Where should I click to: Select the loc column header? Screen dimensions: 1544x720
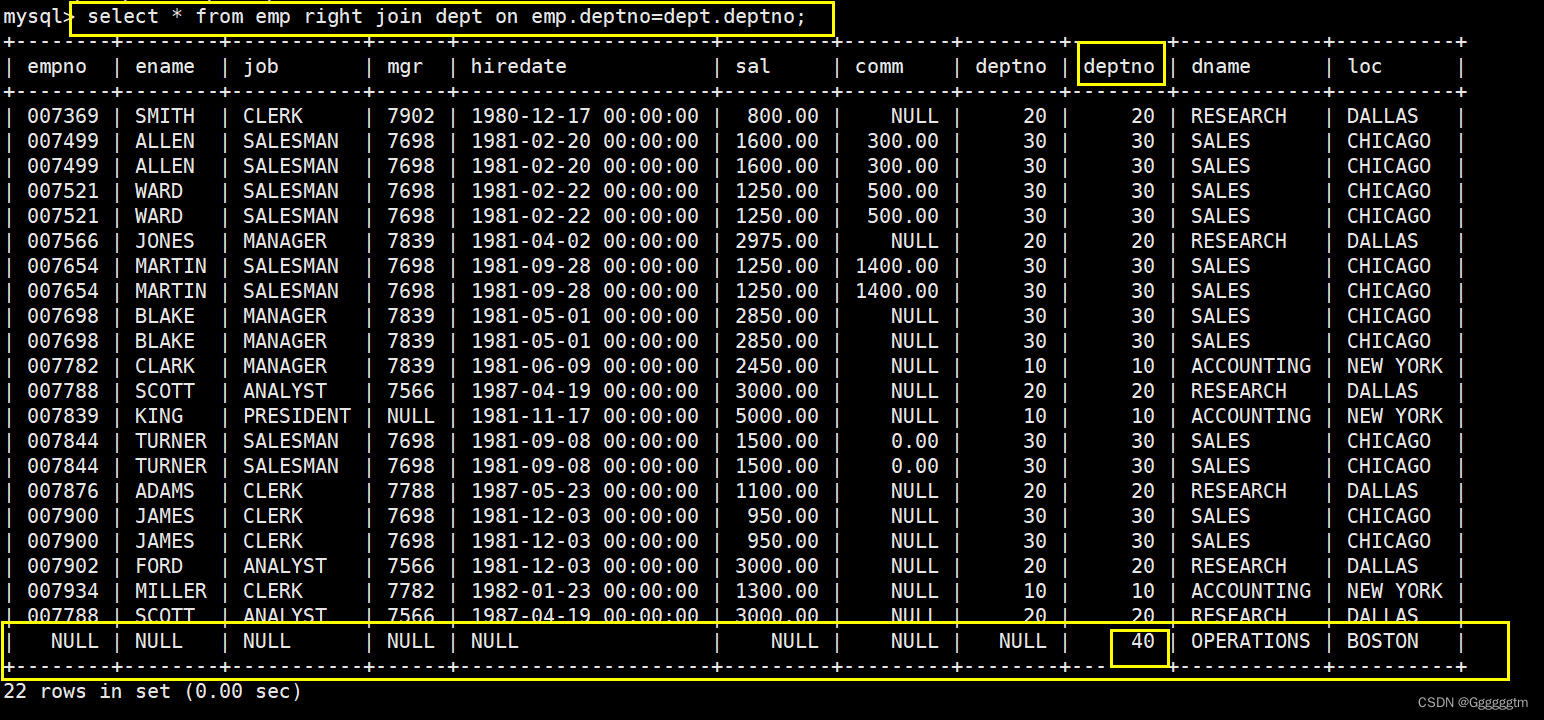1365,67
